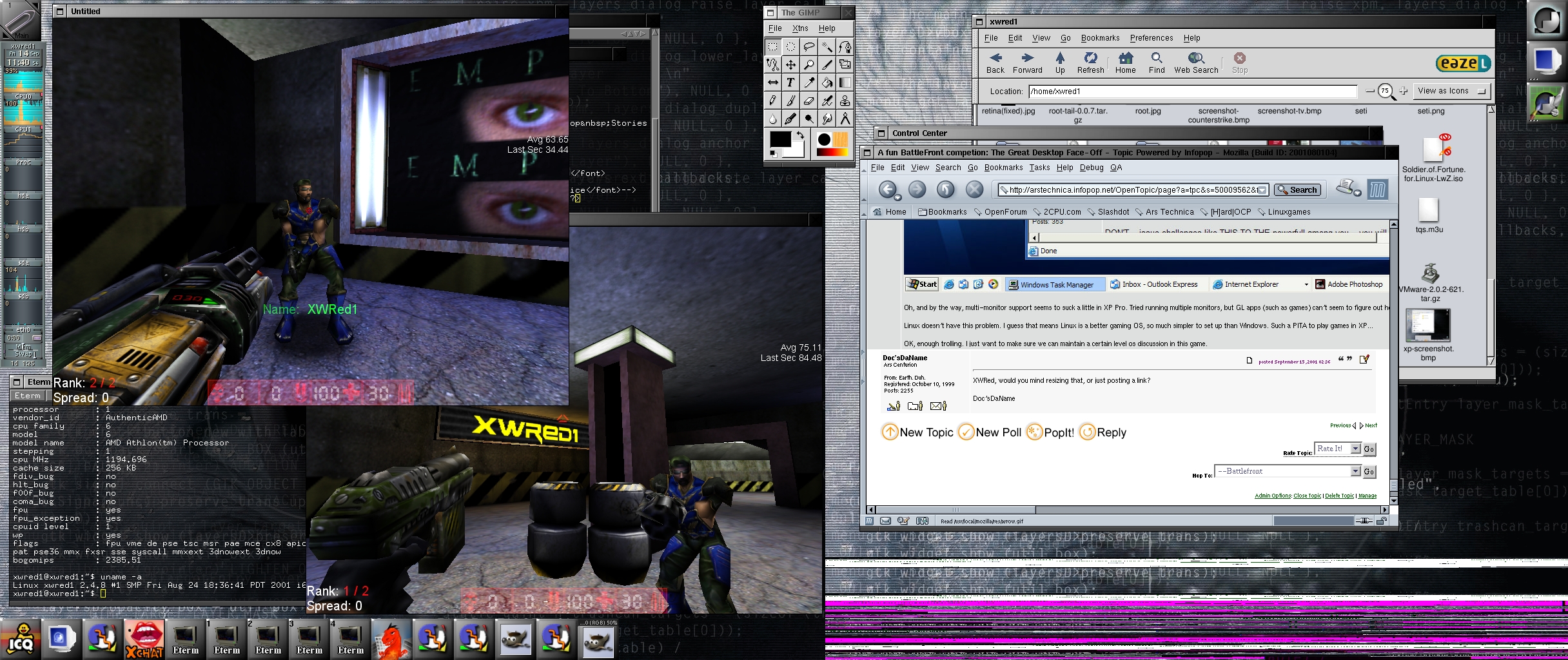Image resolution: width=1568 pixels, height=660 pixels.
Task: Click Back button in Nautilus toolbar
Action: tap(995, 63)
